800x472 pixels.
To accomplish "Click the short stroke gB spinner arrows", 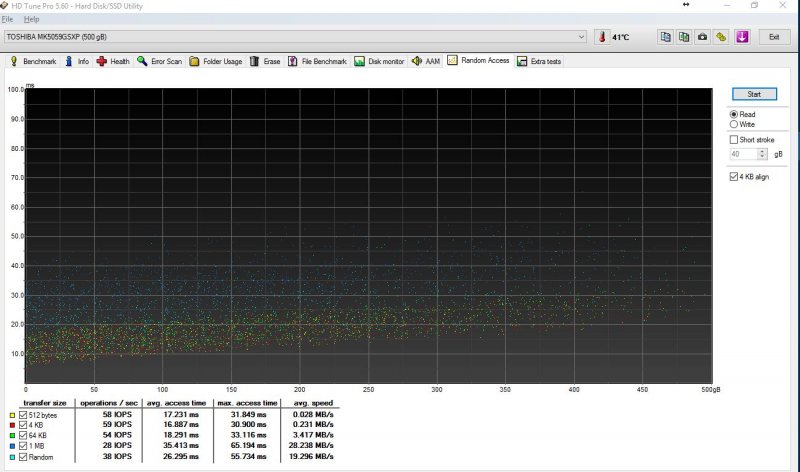I will tap(763, 155).
